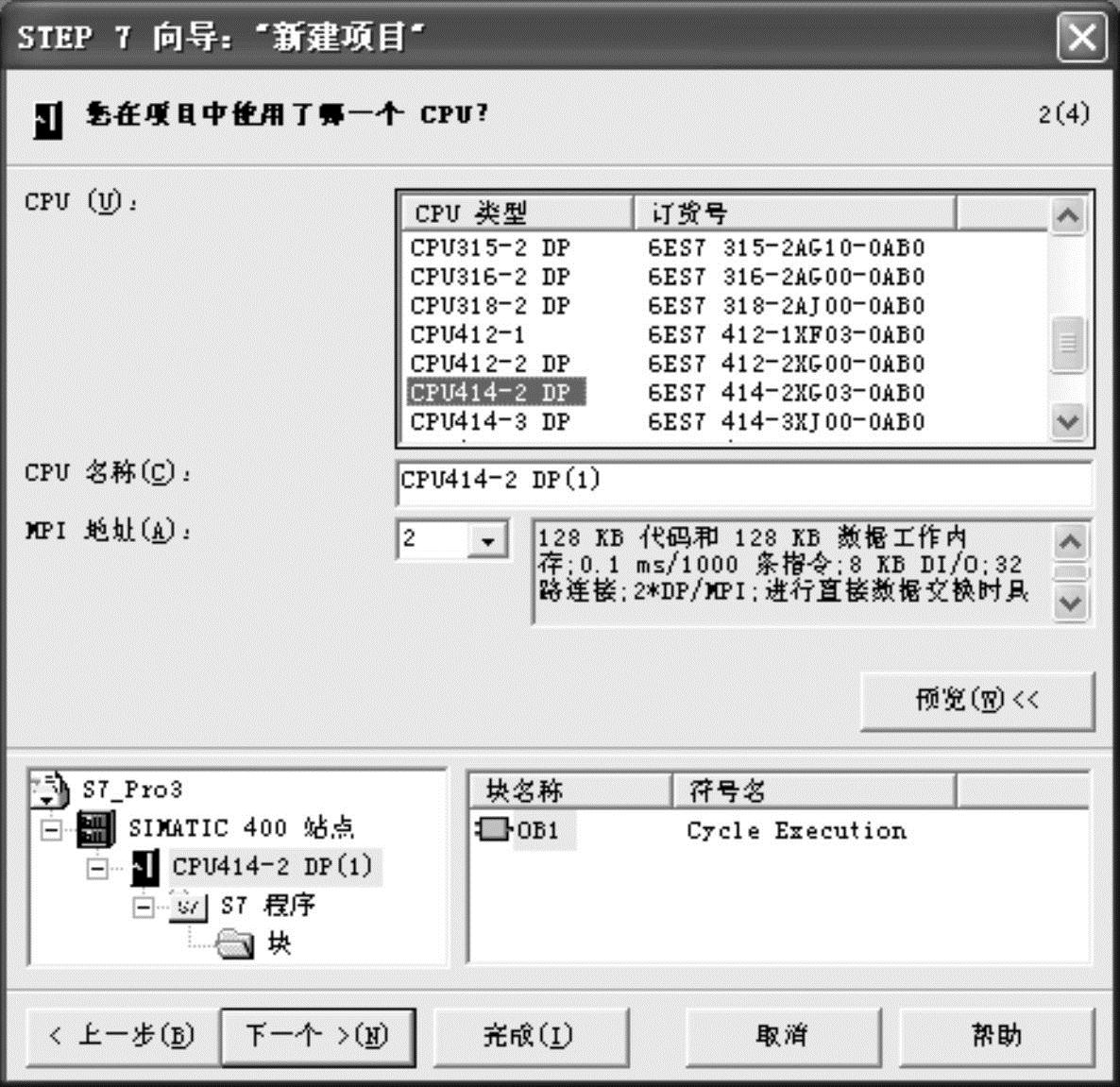Screen dimensions: 1120x1087
Task: Click the CPU 名称 input field
Action: point(743,483)
